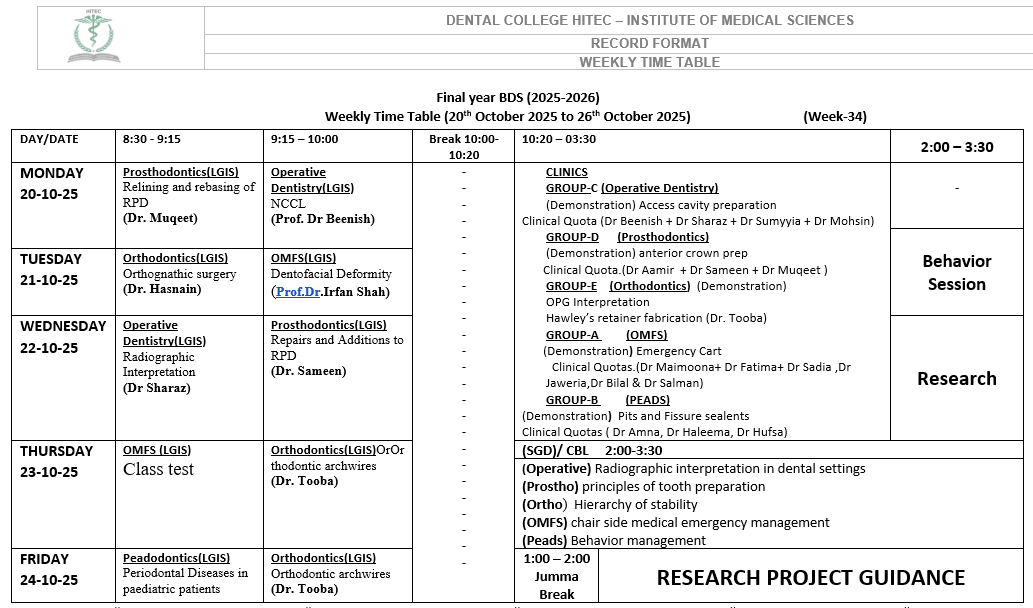Select the WEEKLY TIME TABLE header text
1033x608 pixels.
(x=649, y=62)
